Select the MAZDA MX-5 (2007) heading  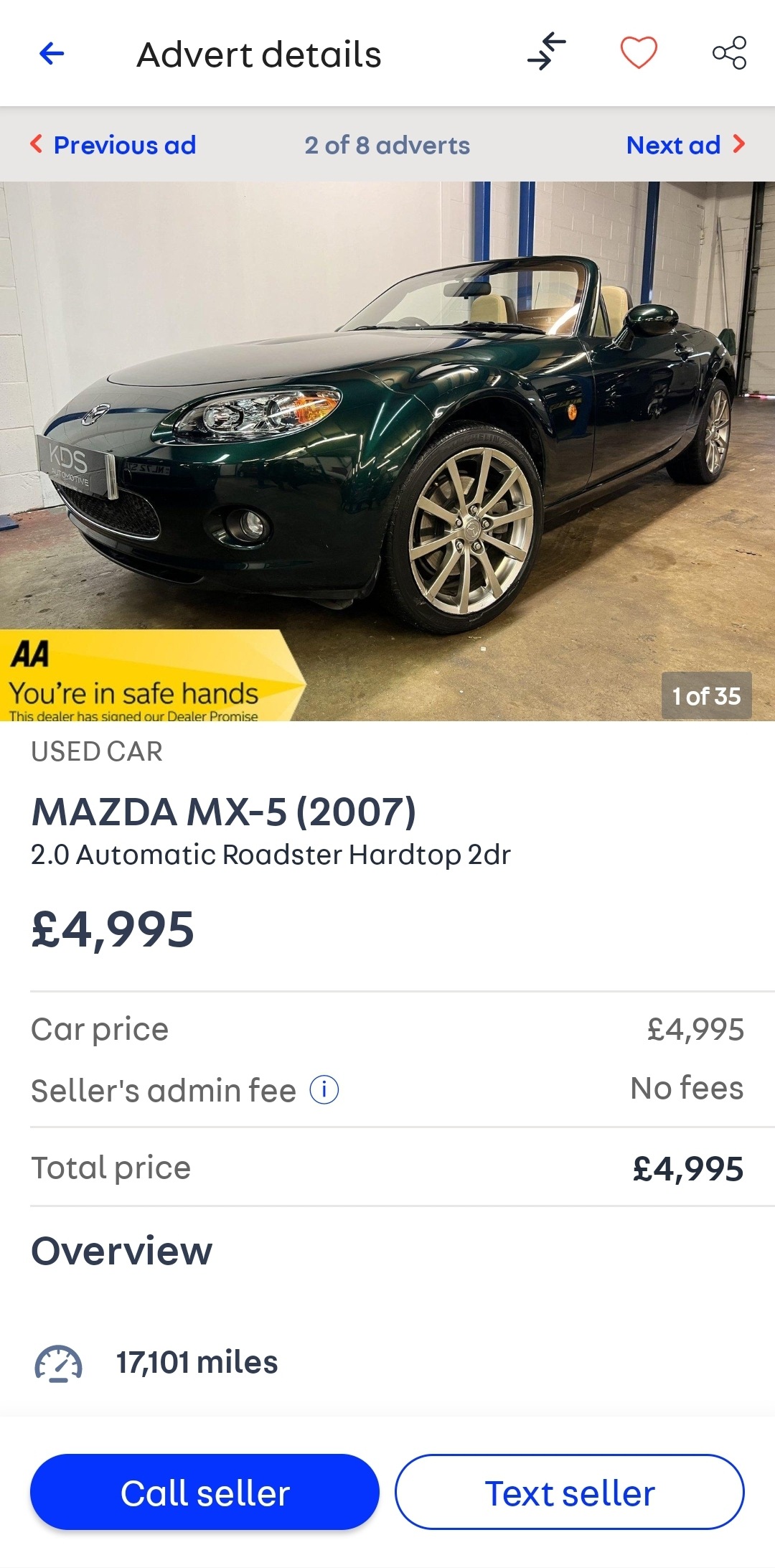[224, 812]
